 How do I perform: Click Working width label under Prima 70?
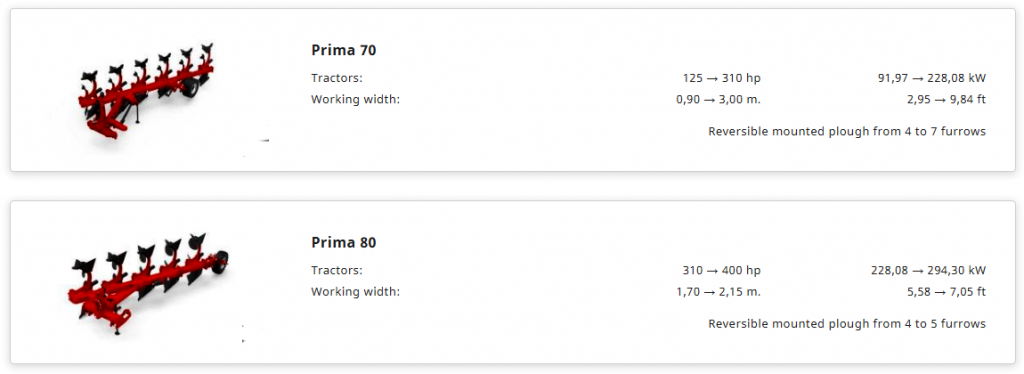355,100
